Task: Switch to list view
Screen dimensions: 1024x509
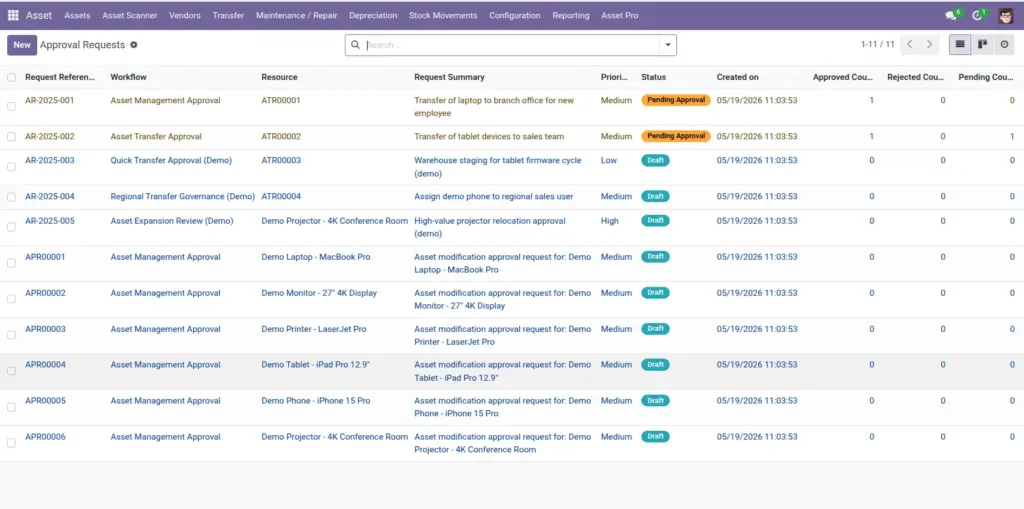Action: pyautogui.click(x=960, y=44)
